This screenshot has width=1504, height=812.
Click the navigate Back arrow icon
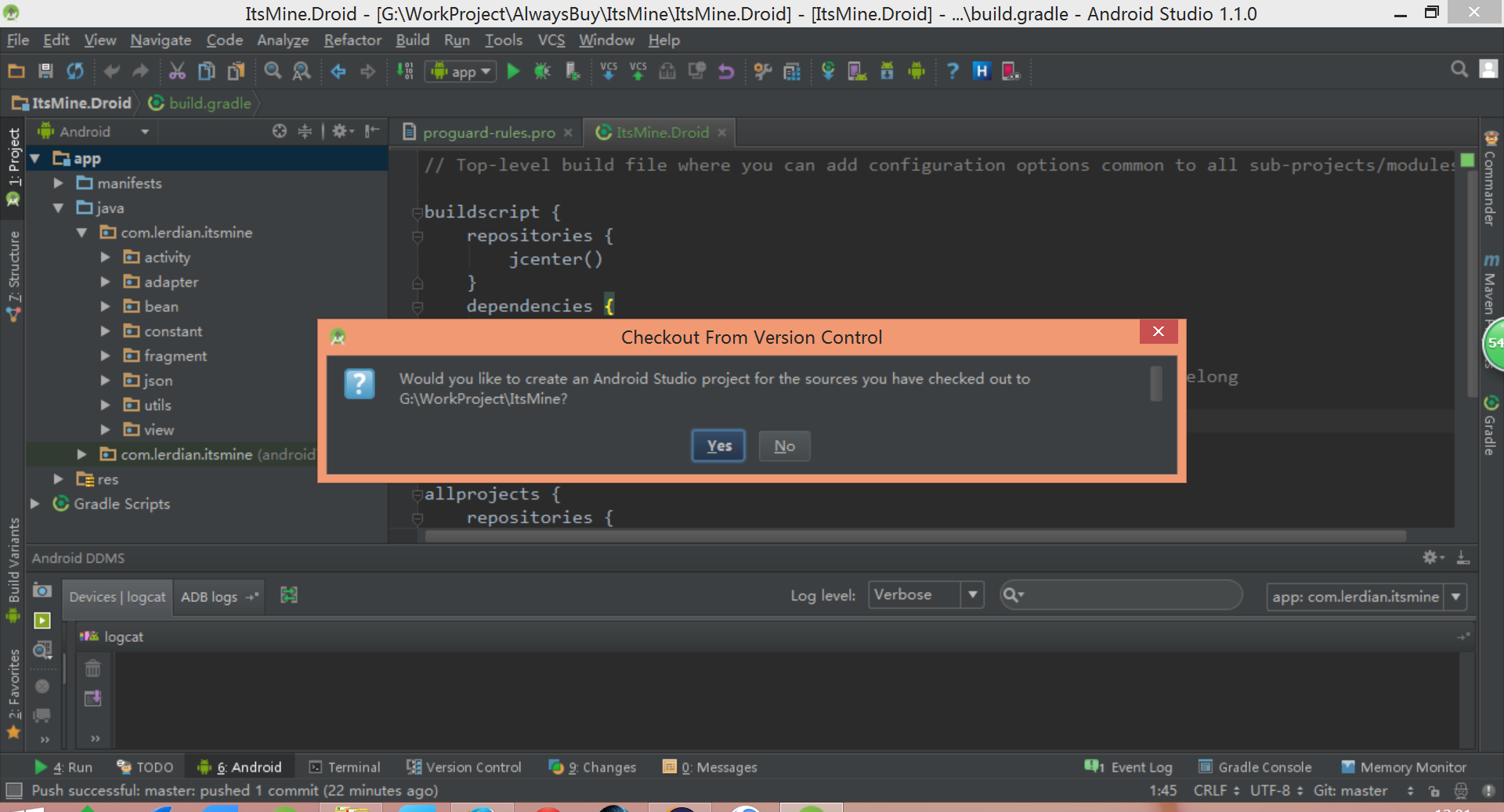coord(338,71)
